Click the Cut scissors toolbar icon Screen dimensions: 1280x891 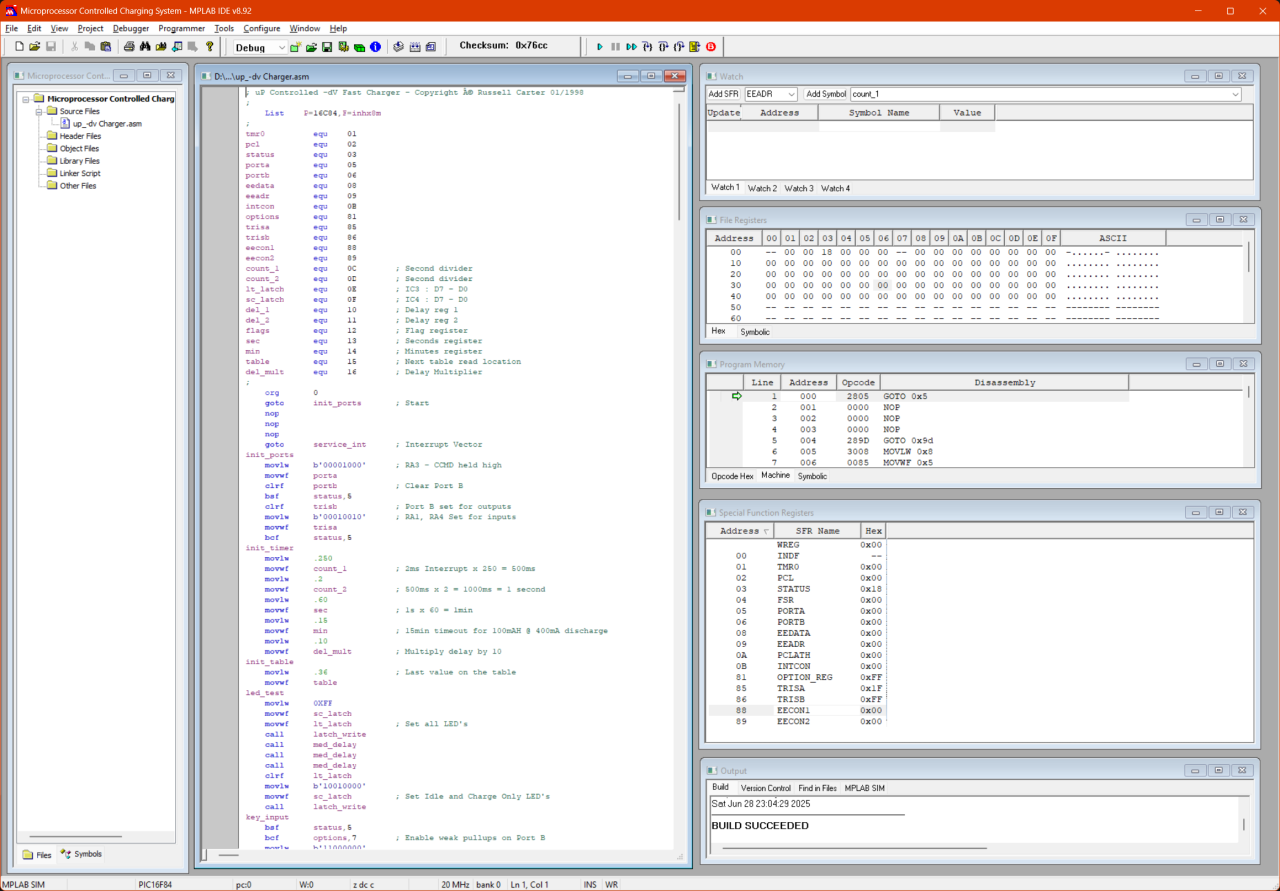pos(74,47)
